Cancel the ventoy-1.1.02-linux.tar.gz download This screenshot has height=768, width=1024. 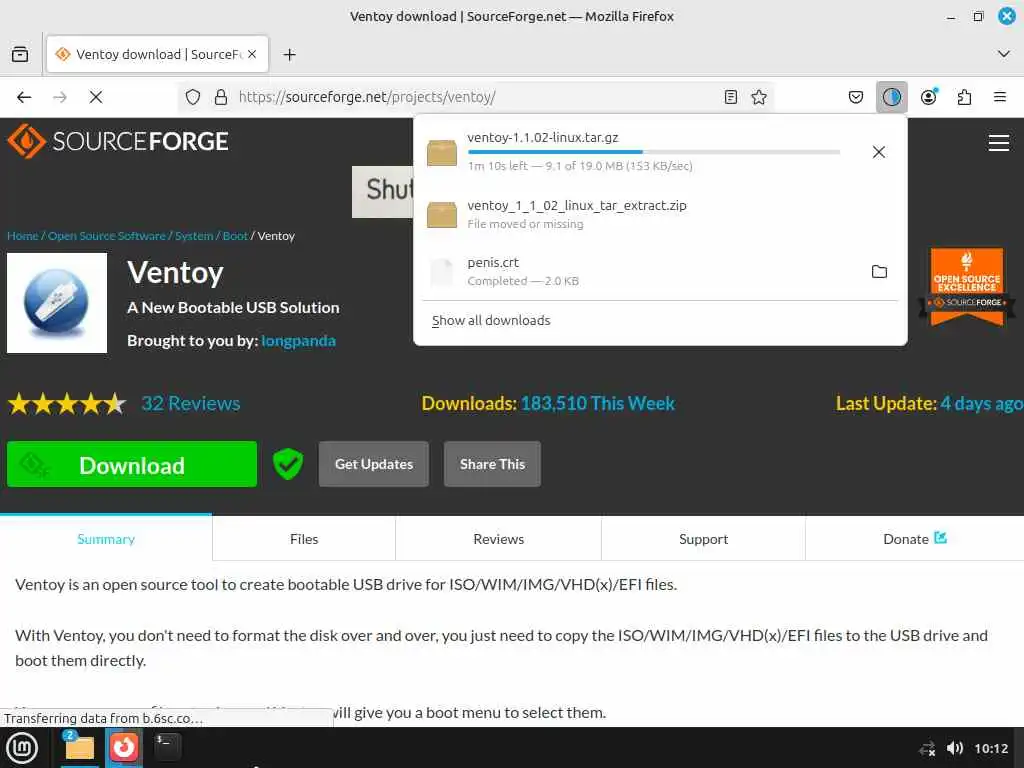pyautogui.click(x=879, y=152)
